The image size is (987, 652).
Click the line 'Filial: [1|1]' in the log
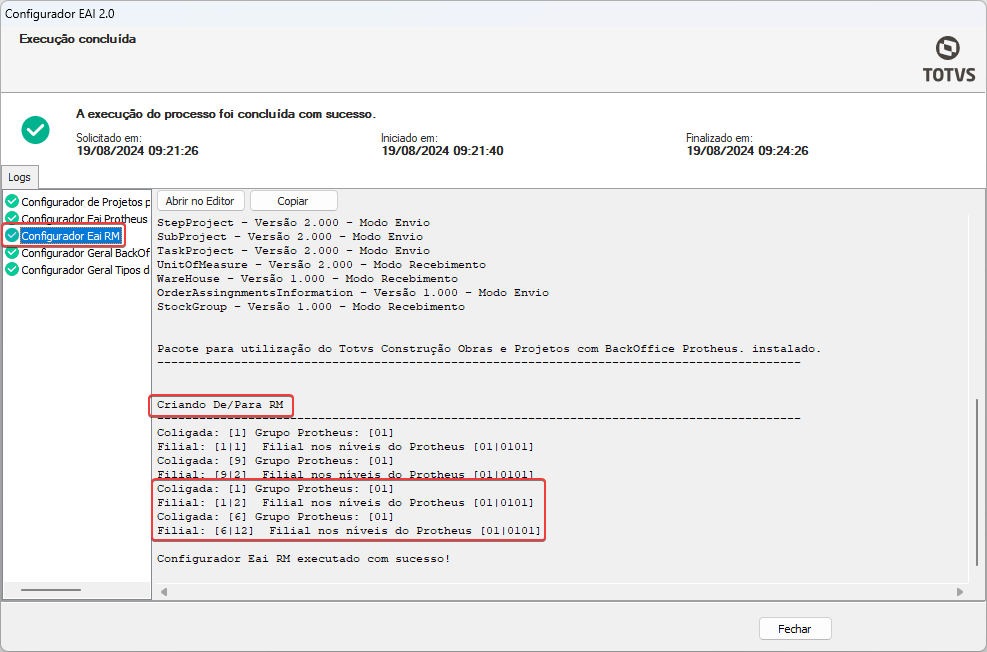click(346, 447)
